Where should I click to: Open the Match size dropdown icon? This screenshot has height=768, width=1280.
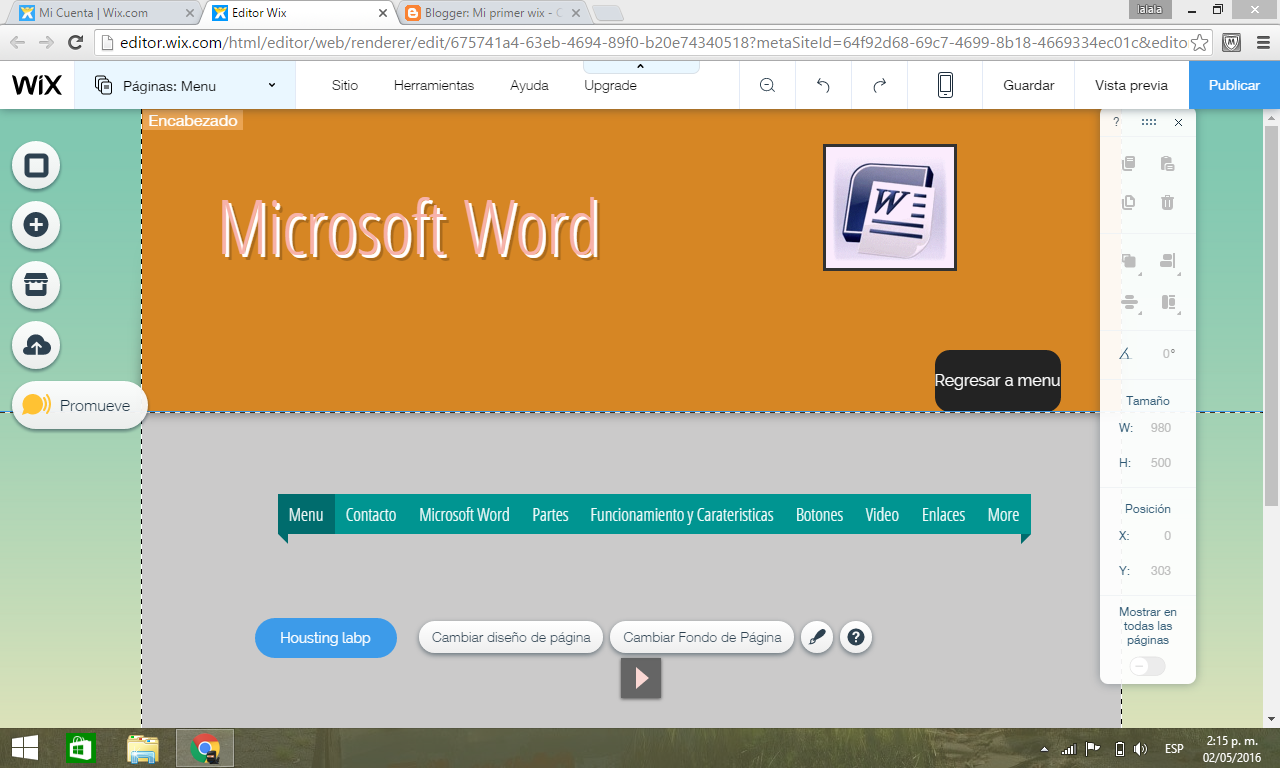[x=1168, y=303]
